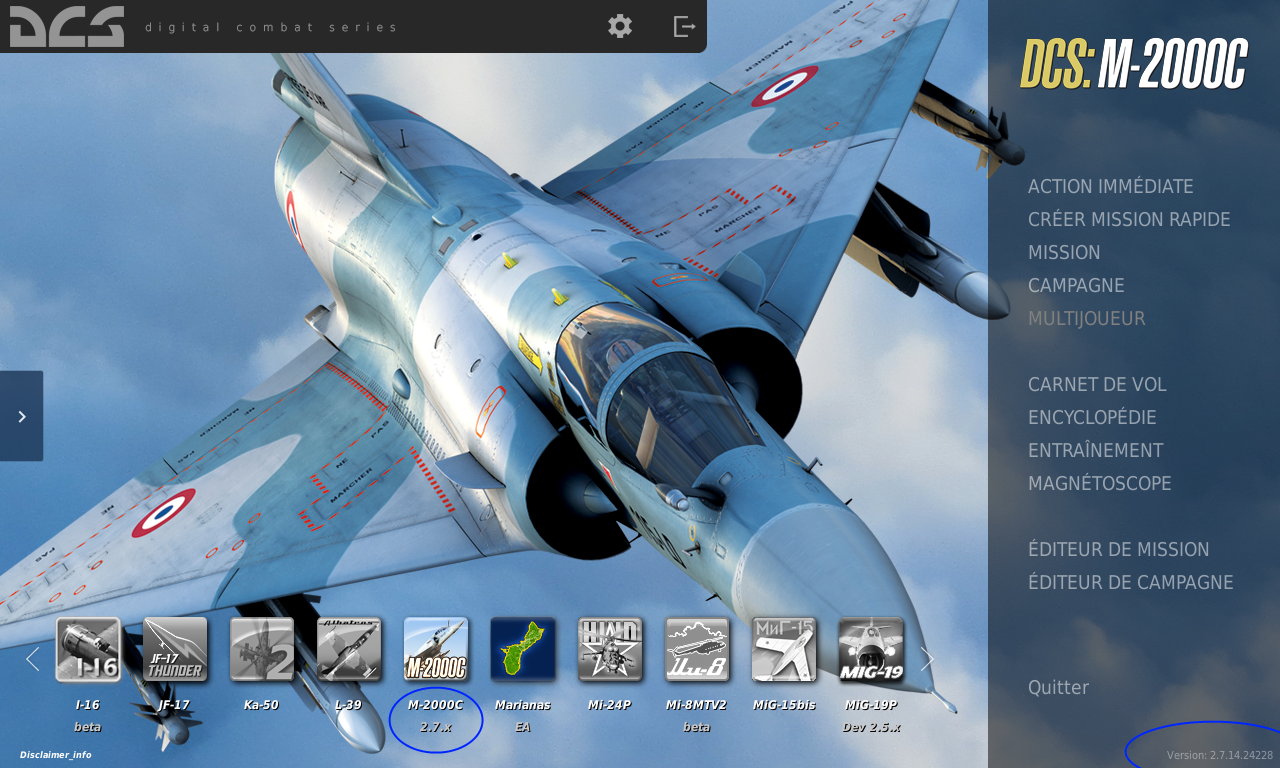Viewport: 1280px width, 768px height.
Task: Select the I-16 module icon
Action: (88, 649)
